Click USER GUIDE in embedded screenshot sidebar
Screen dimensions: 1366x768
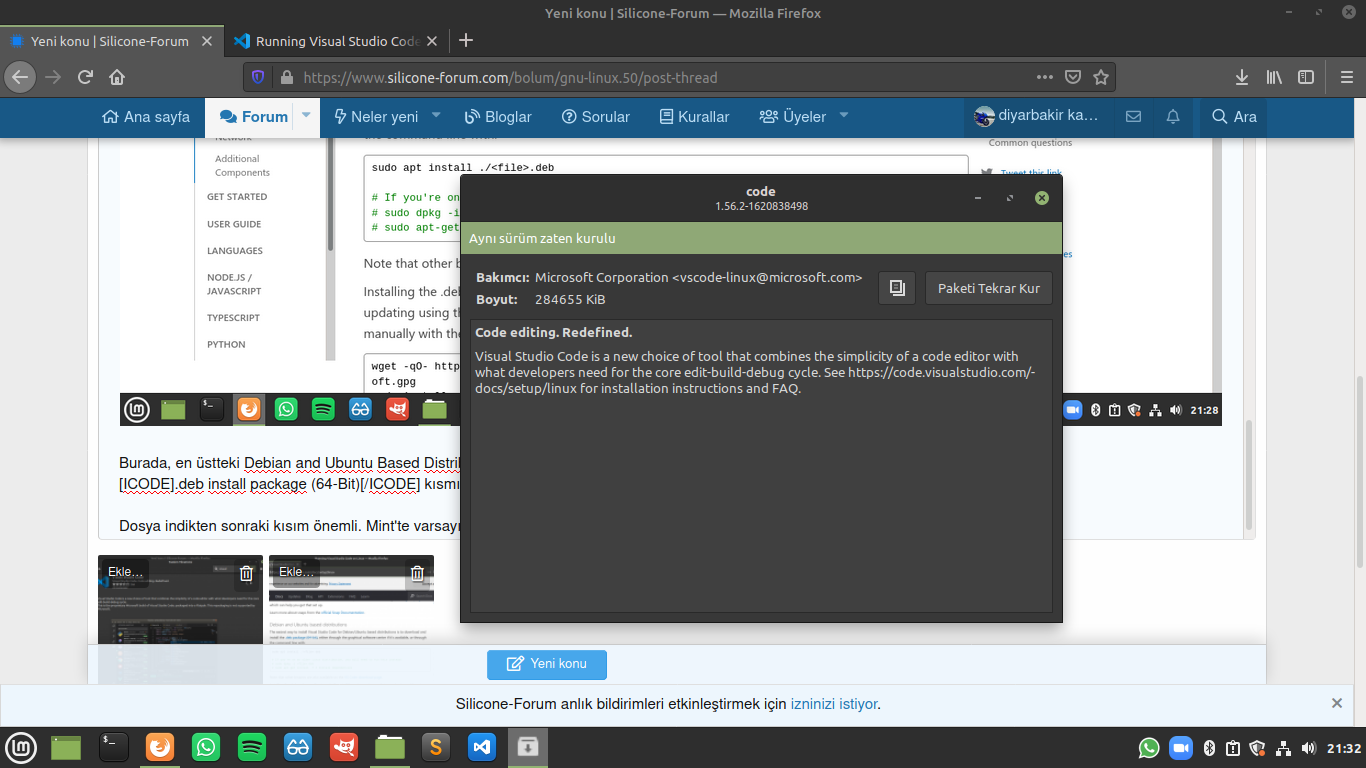pyautogui.click(x=234, y=224)
